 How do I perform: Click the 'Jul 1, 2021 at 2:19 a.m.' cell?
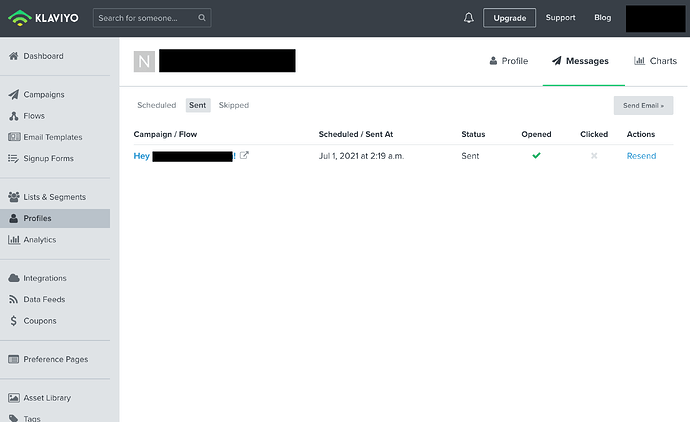(361, 156)
